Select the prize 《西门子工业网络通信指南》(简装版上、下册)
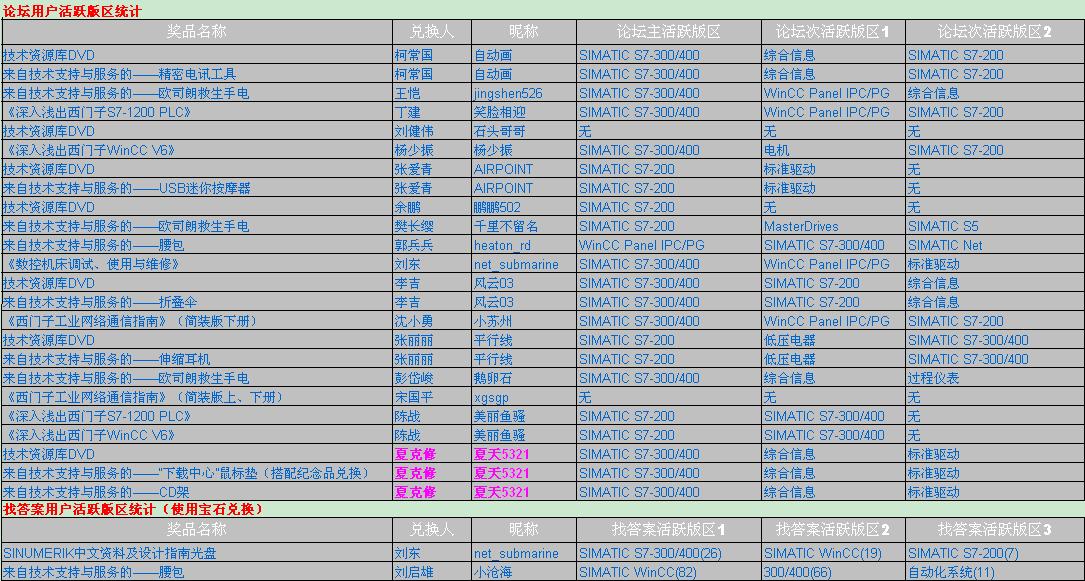Image resolution: width=1085 pixels, height=581 pixels. coord(144,397)
